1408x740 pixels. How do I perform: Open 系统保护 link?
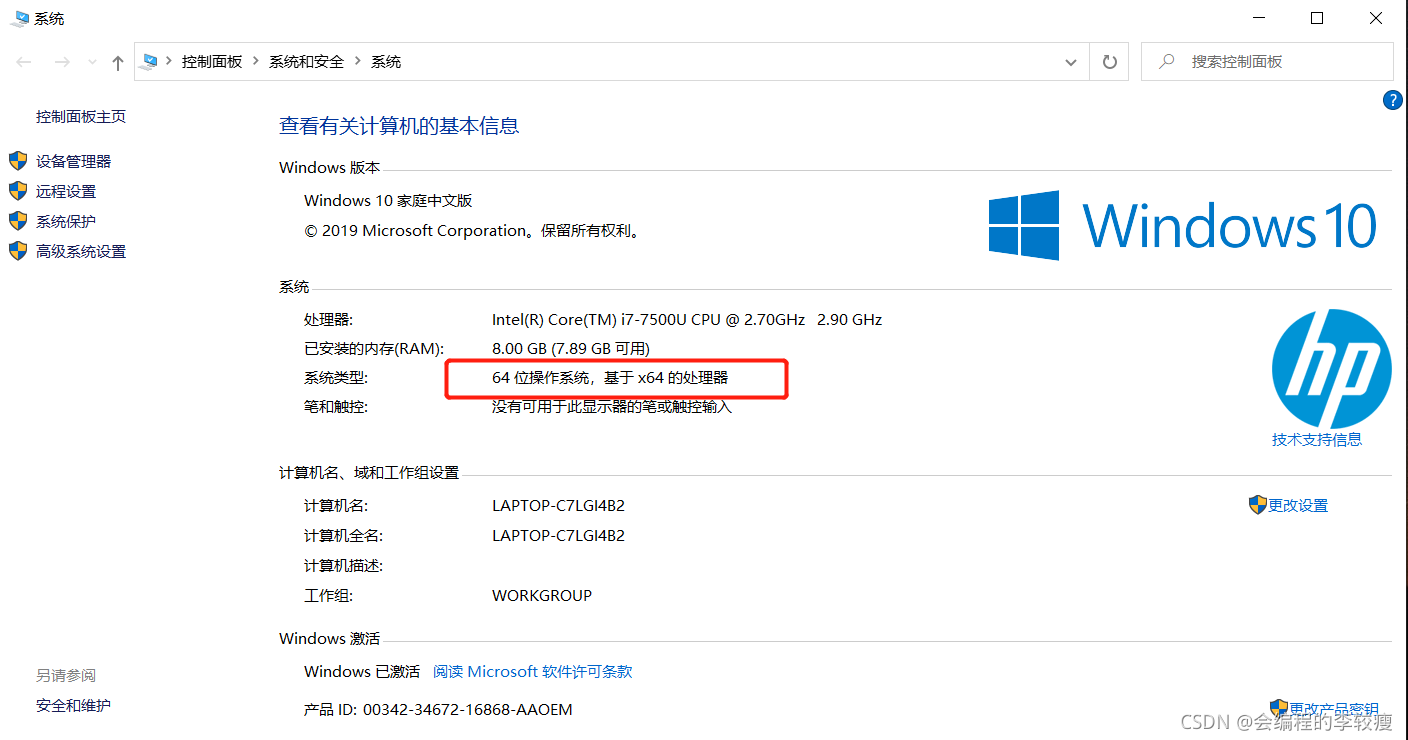[66, 221]
